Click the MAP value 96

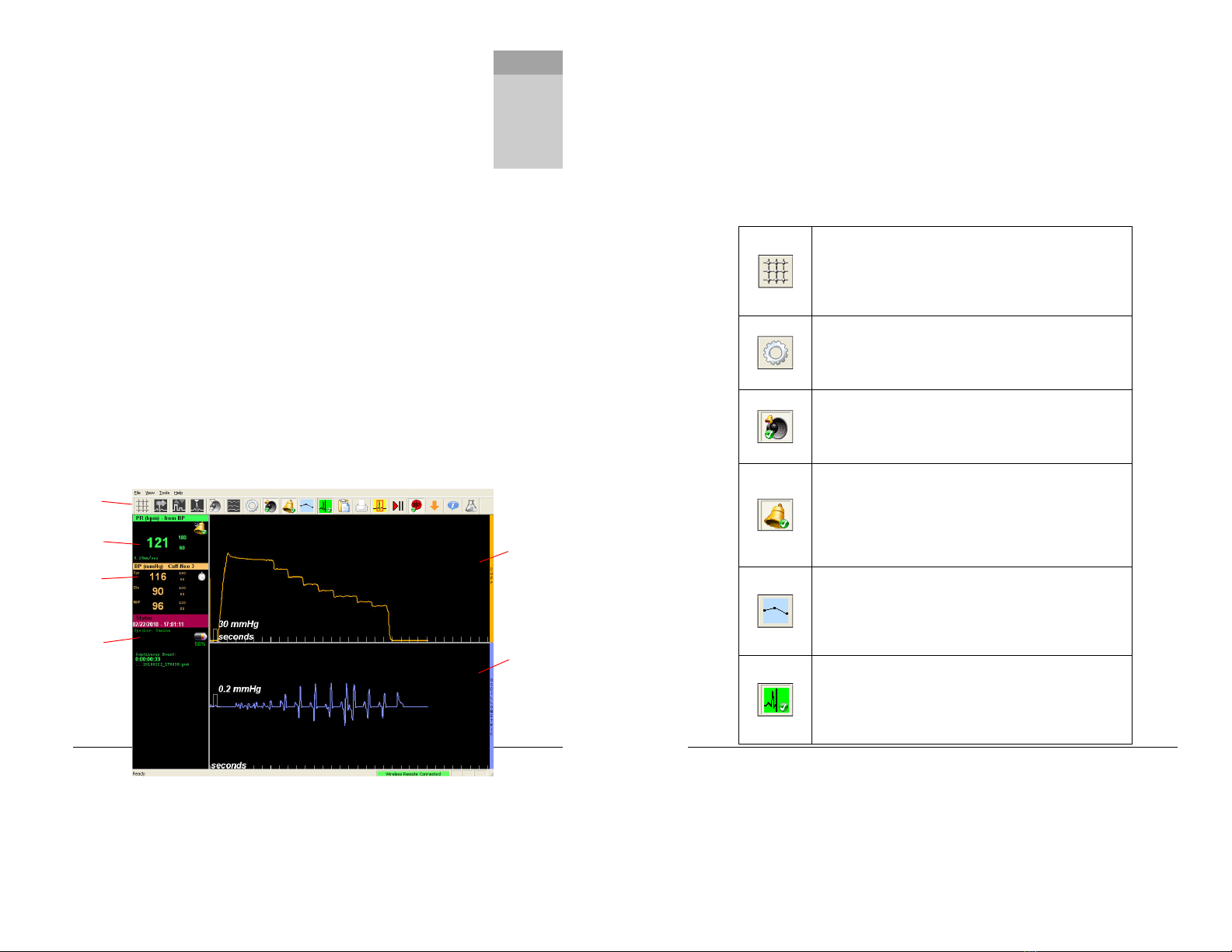point(158,606)
